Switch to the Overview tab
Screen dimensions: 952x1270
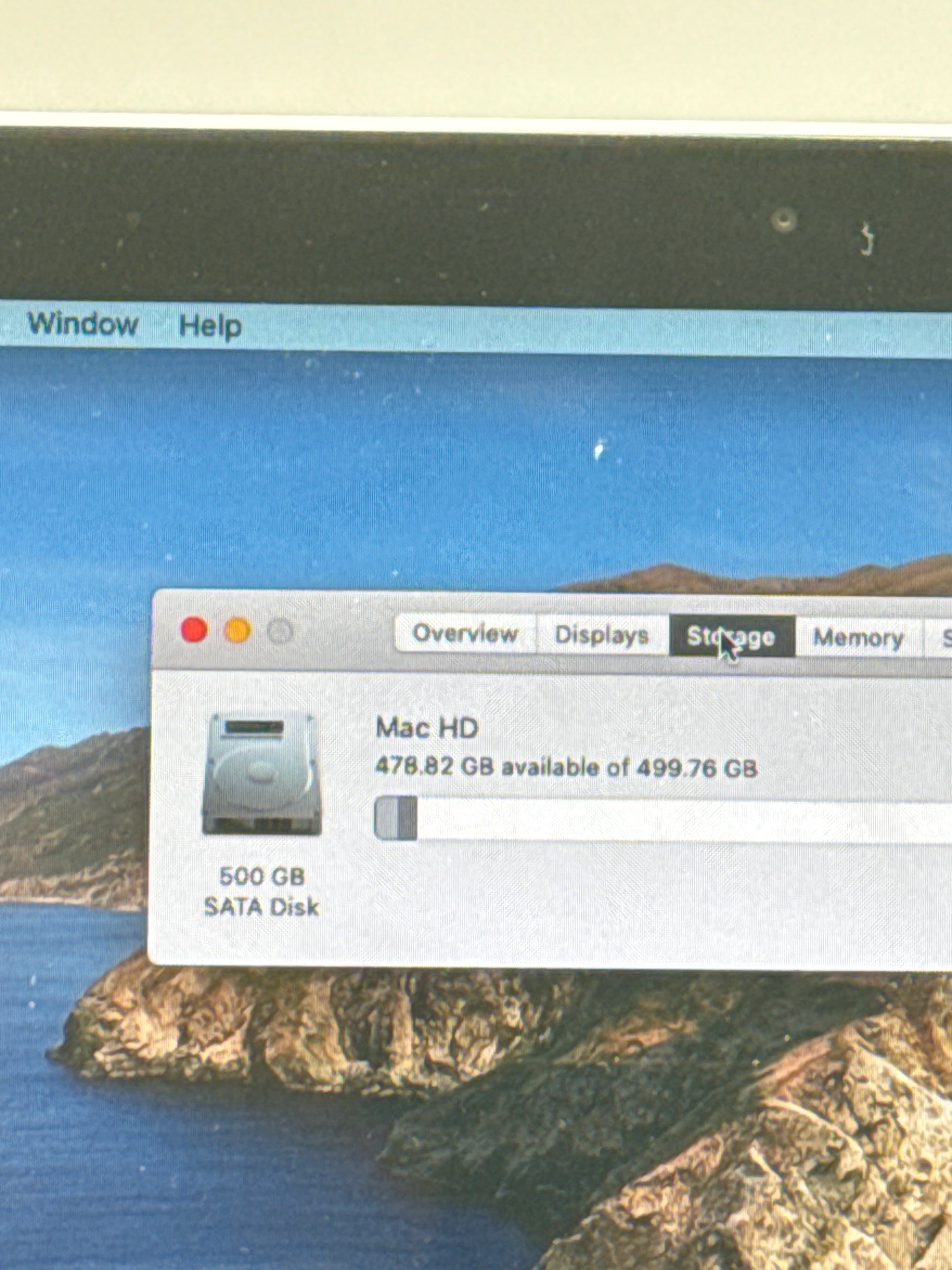465,634
